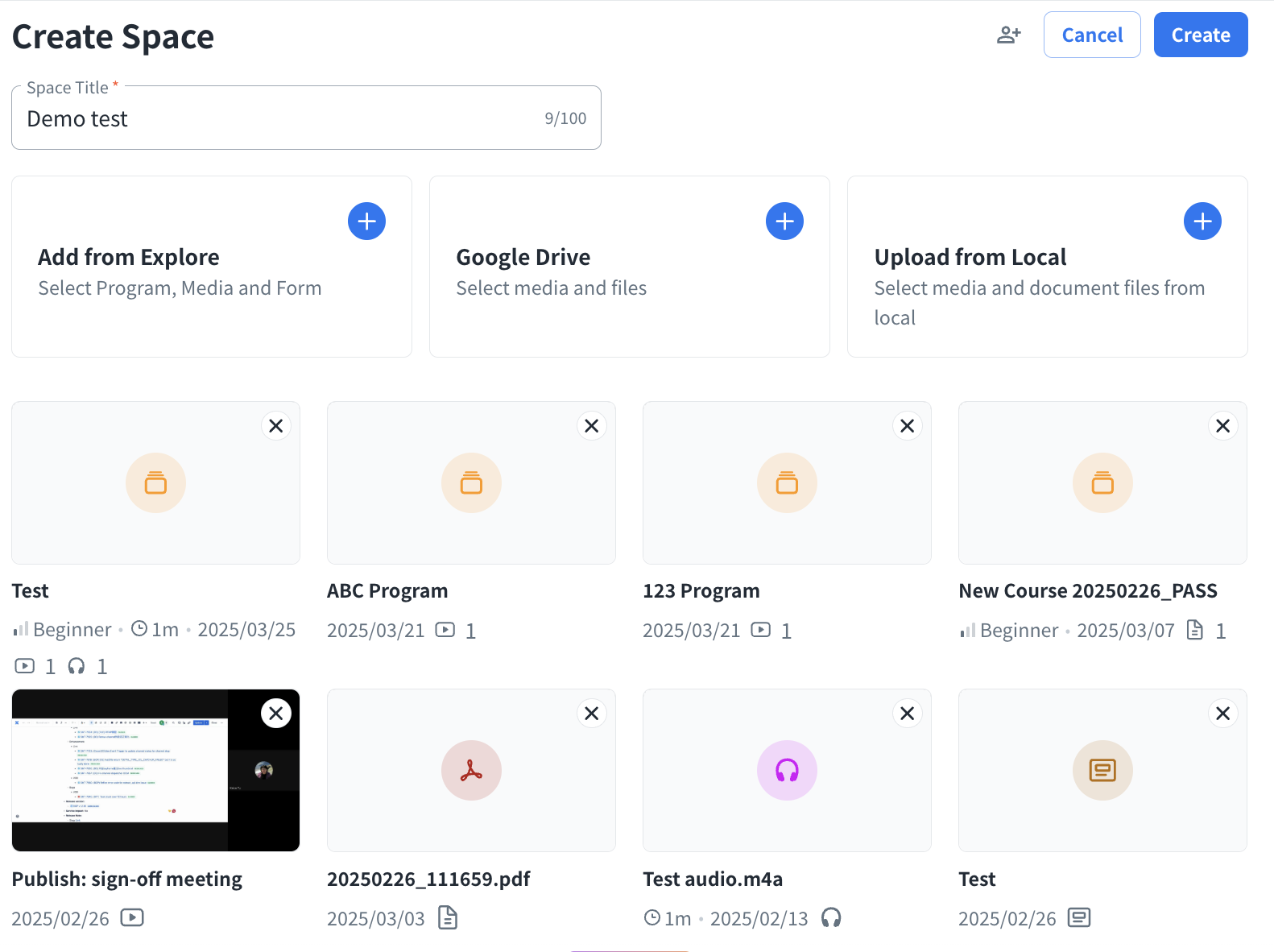Click the Google Drive plus icon

point(784,221)
